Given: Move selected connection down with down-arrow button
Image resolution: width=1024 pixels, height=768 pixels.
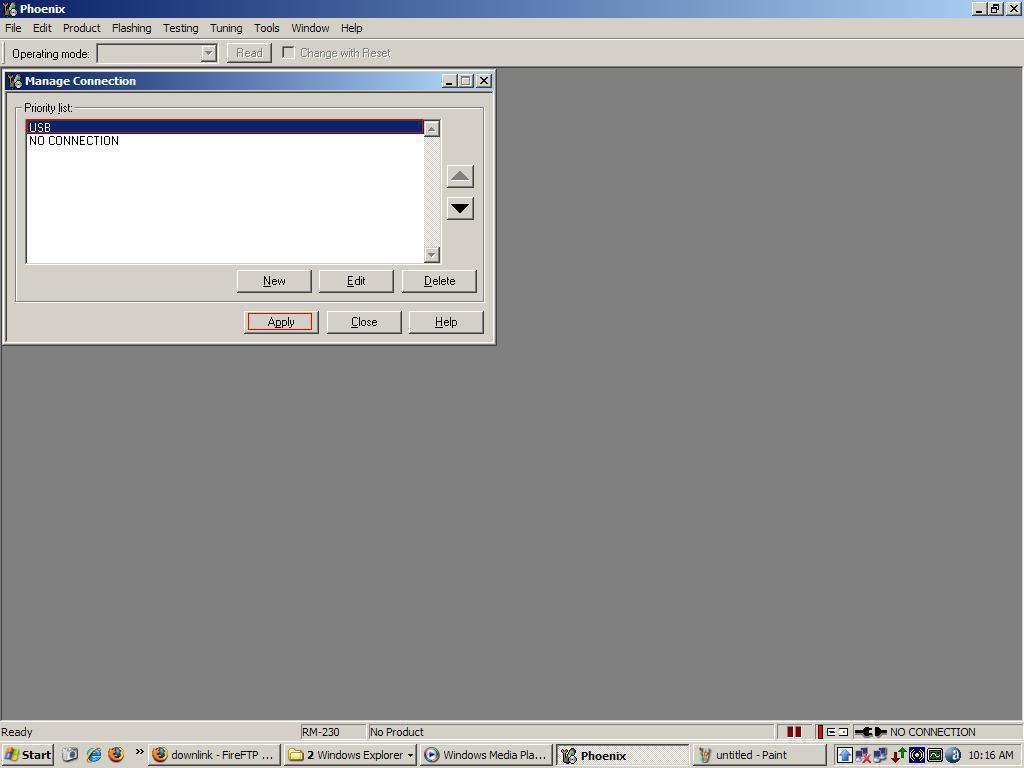Looking at the screenshot, I should [460, 209].
